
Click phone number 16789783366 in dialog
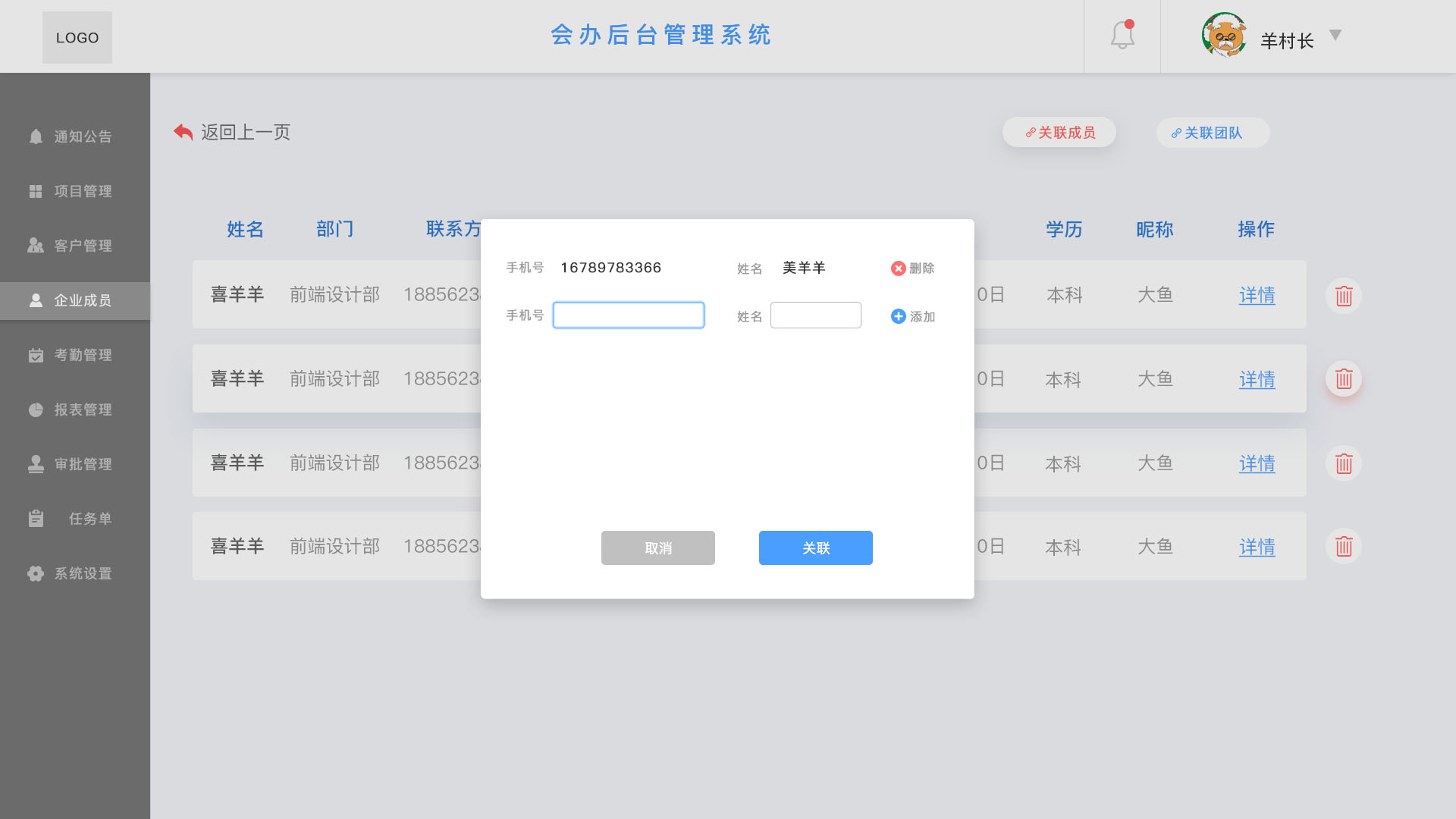click(611, 268)
